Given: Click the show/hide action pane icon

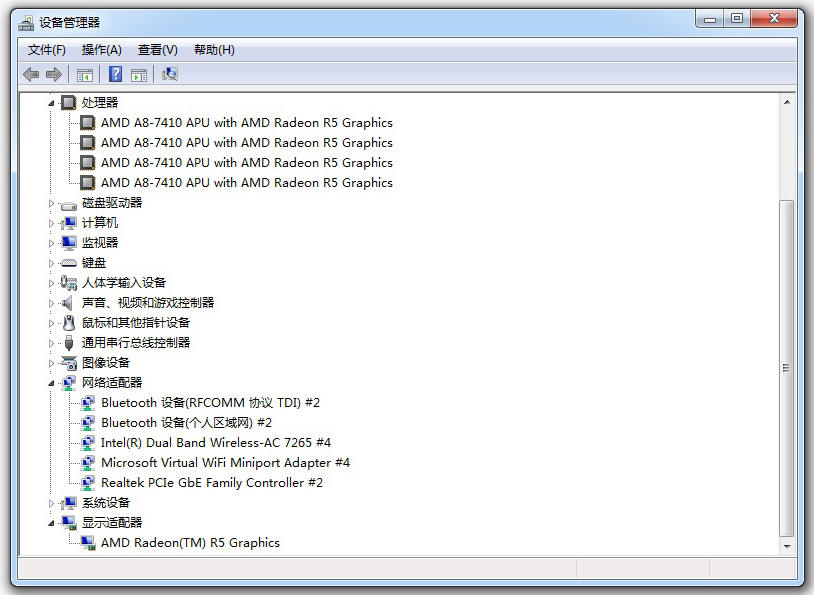Looking at the screenshot, I should (x=139, y=74).
